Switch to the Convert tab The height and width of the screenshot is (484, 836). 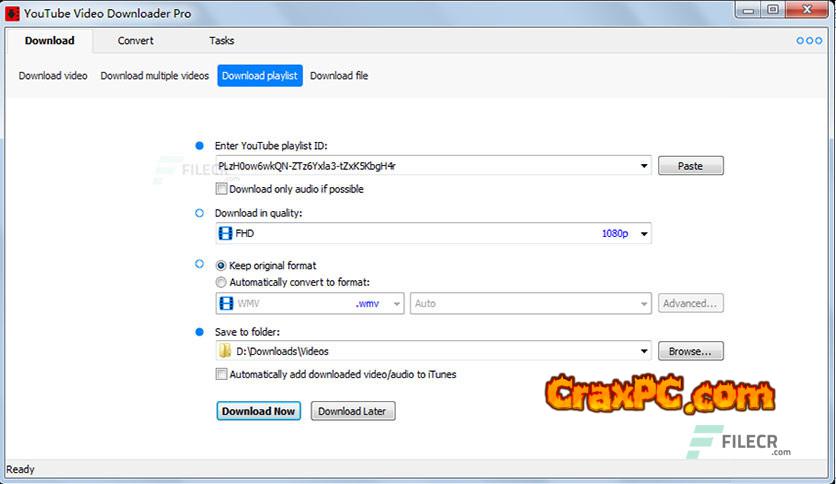135,41
